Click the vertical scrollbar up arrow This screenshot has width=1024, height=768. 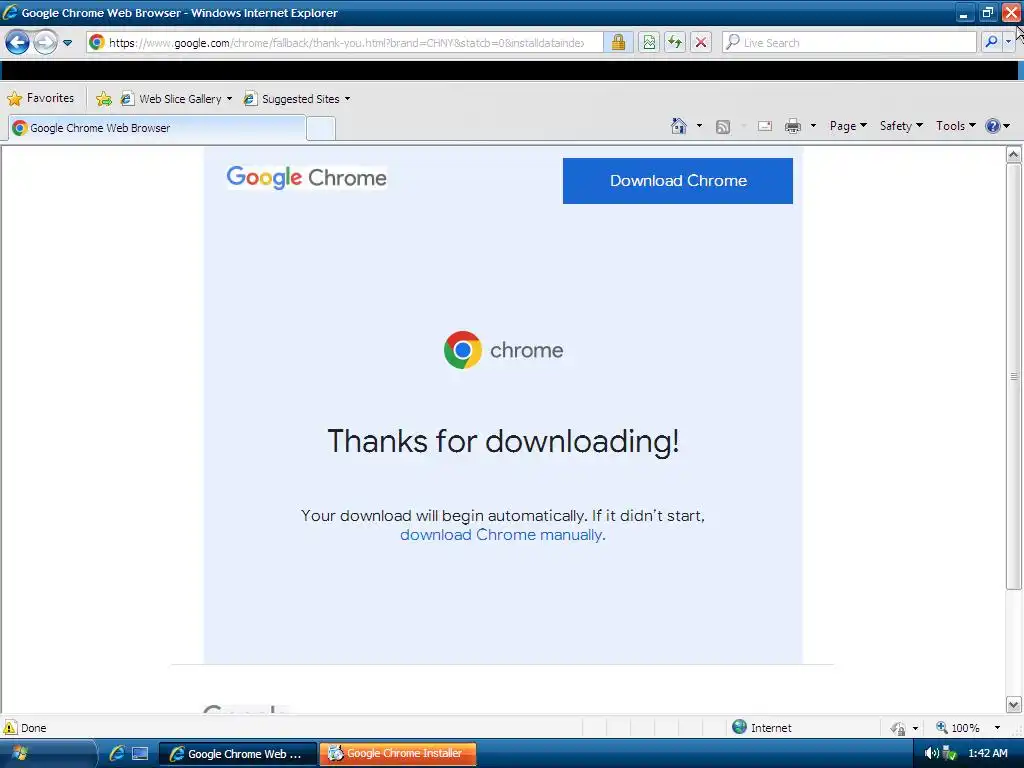coord(1014,155)
